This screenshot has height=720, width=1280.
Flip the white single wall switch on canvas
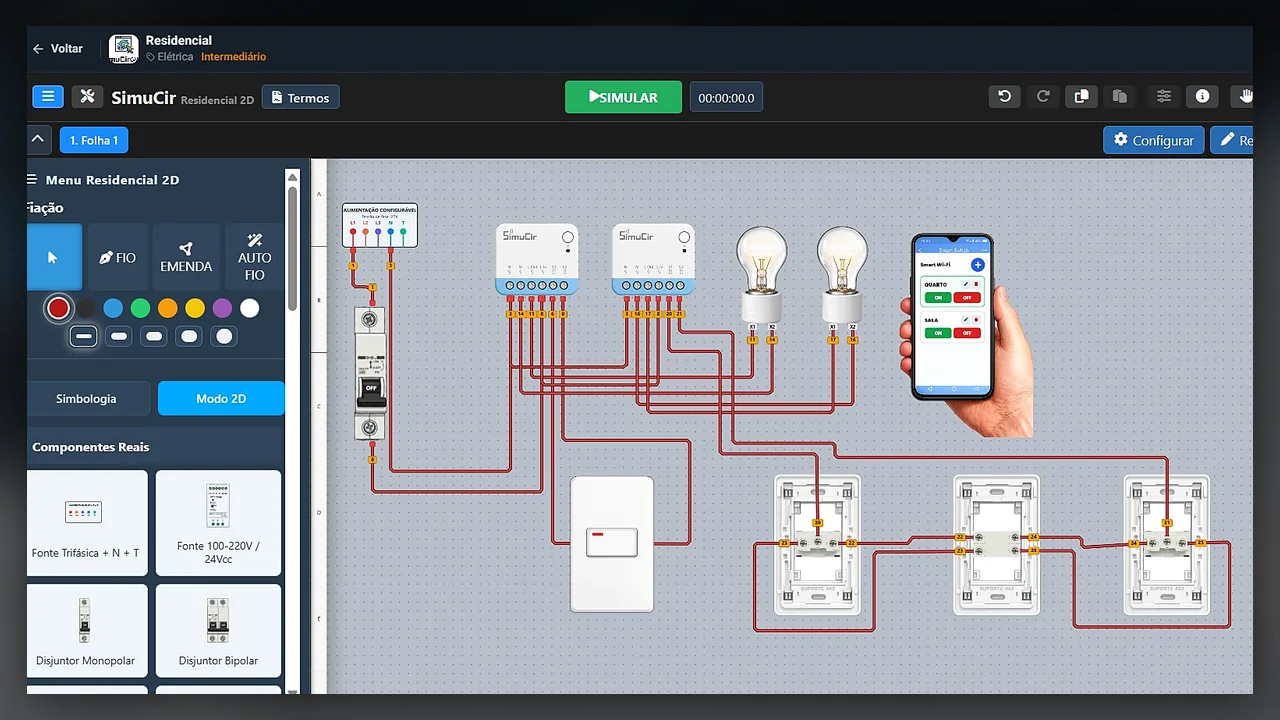611,543
